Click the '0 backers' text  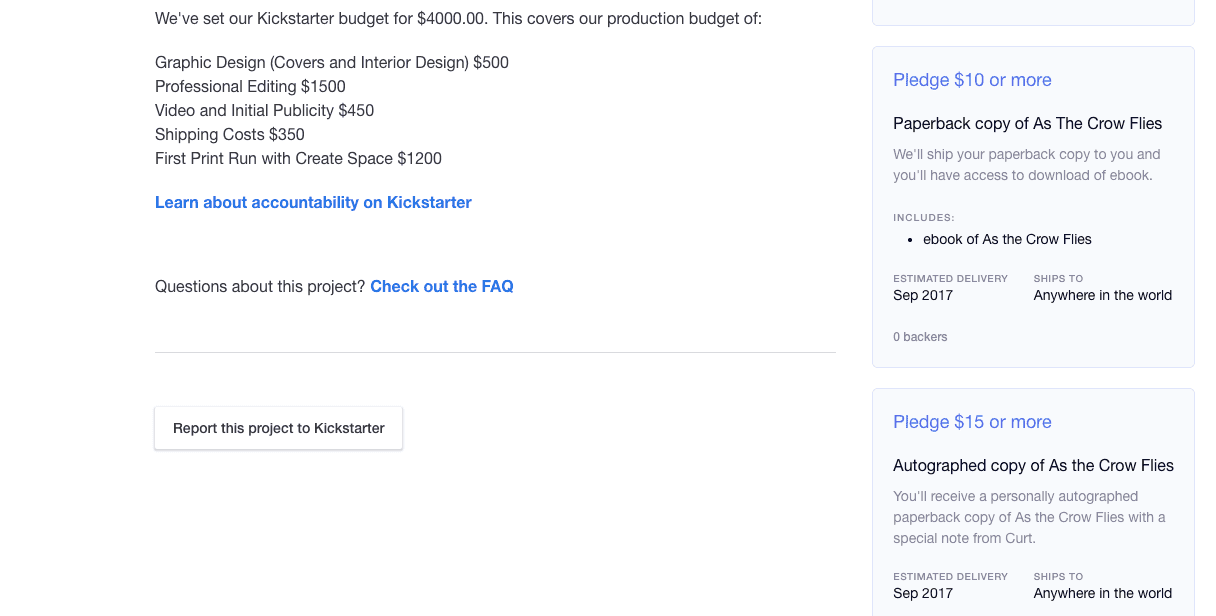point(920,337)
